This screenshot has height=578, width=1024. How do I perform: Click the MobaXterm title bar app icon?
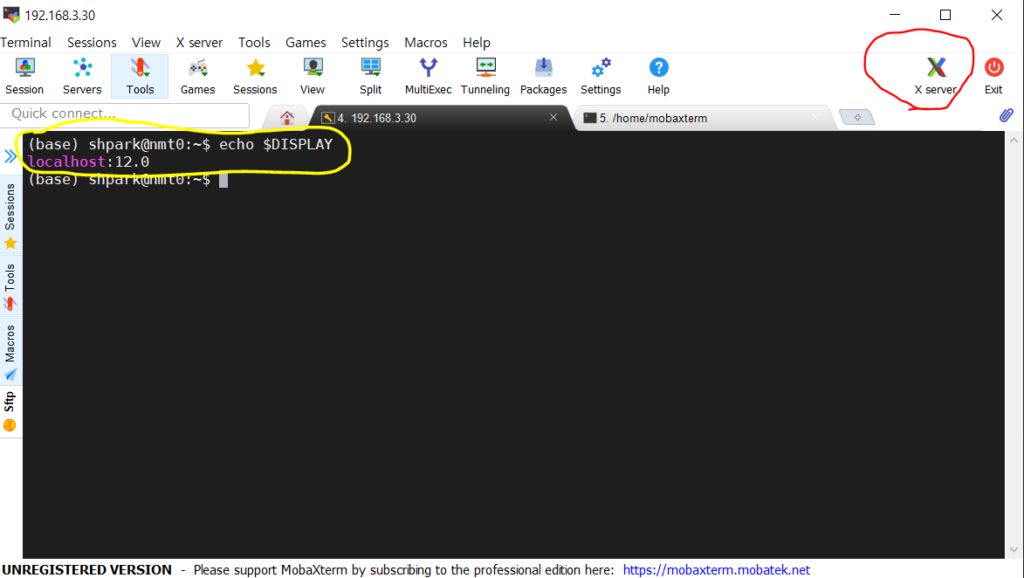point(11,14)
